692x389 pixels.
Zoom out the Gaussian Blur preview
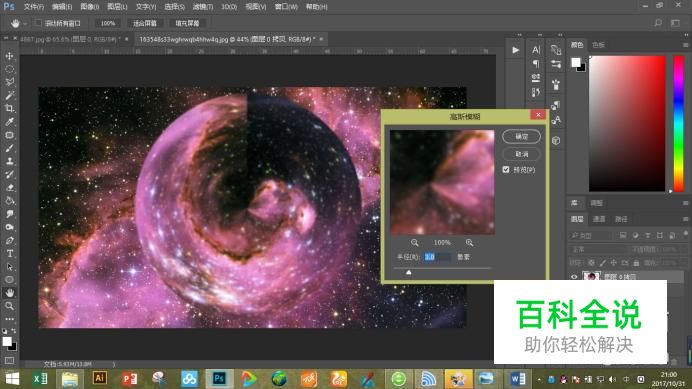coord(414,242)
